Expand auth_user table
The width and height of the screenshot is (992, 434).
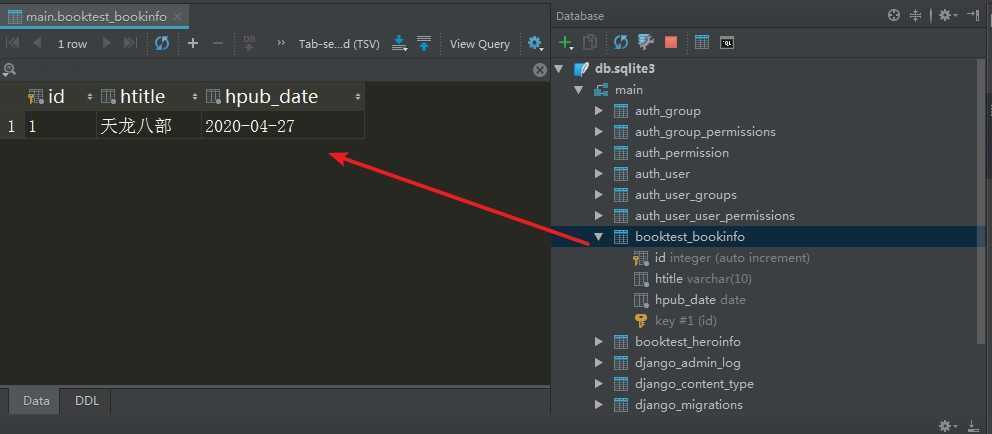click(x=598, y=173)
